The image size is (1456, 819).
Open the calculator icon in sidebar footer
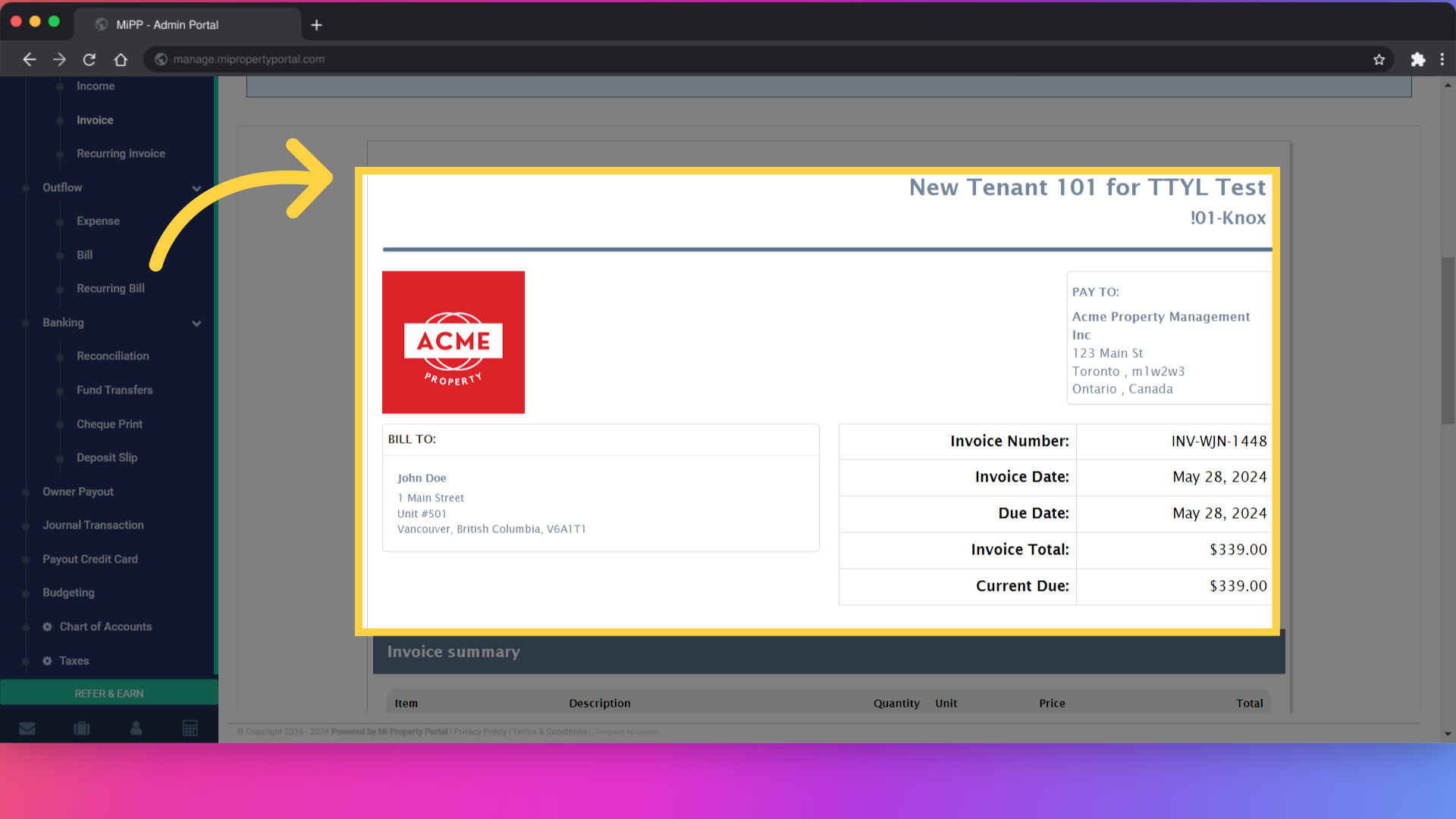click(190, 728)
